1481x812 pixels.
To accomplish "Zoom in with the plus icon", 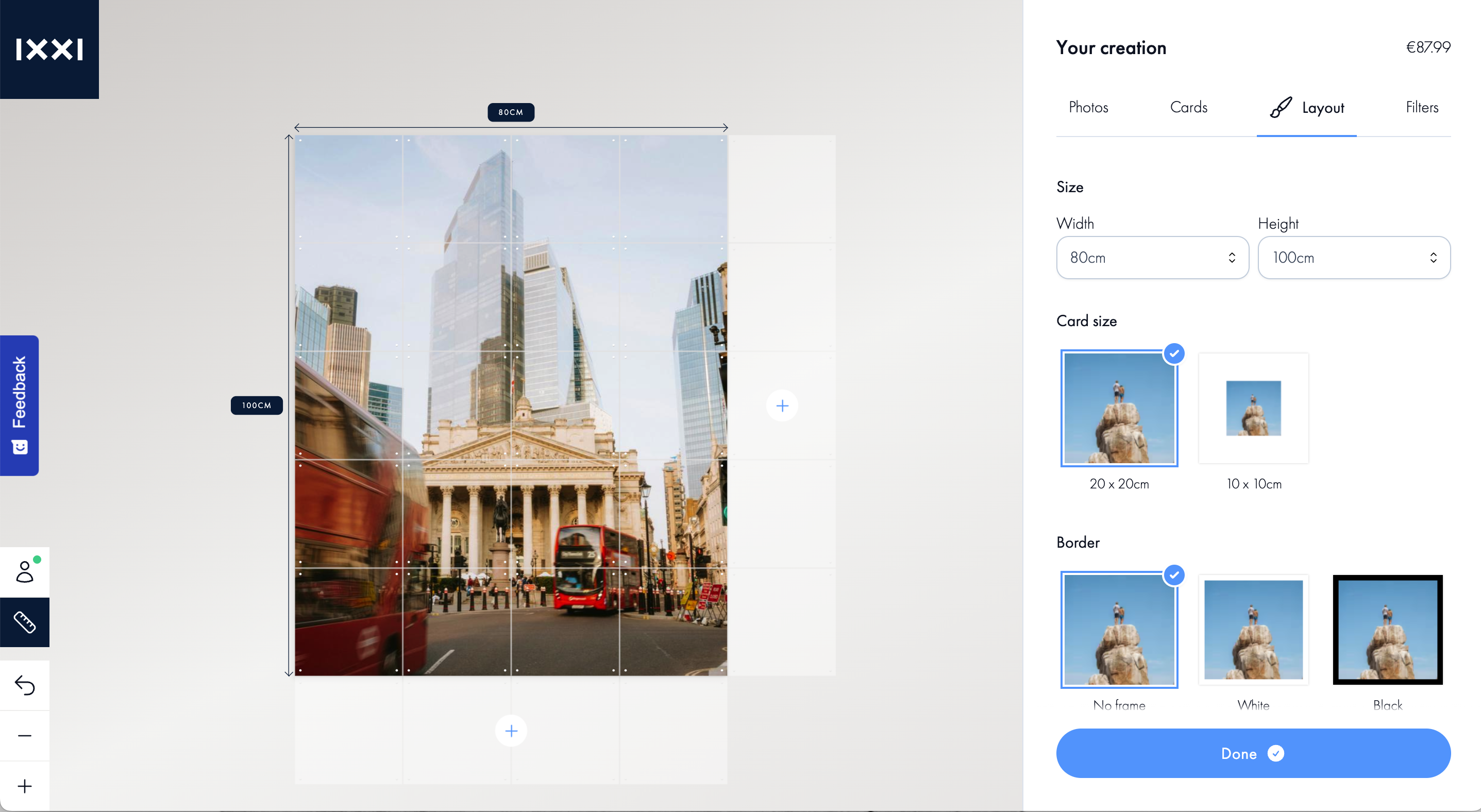I will tap(25, 786).
